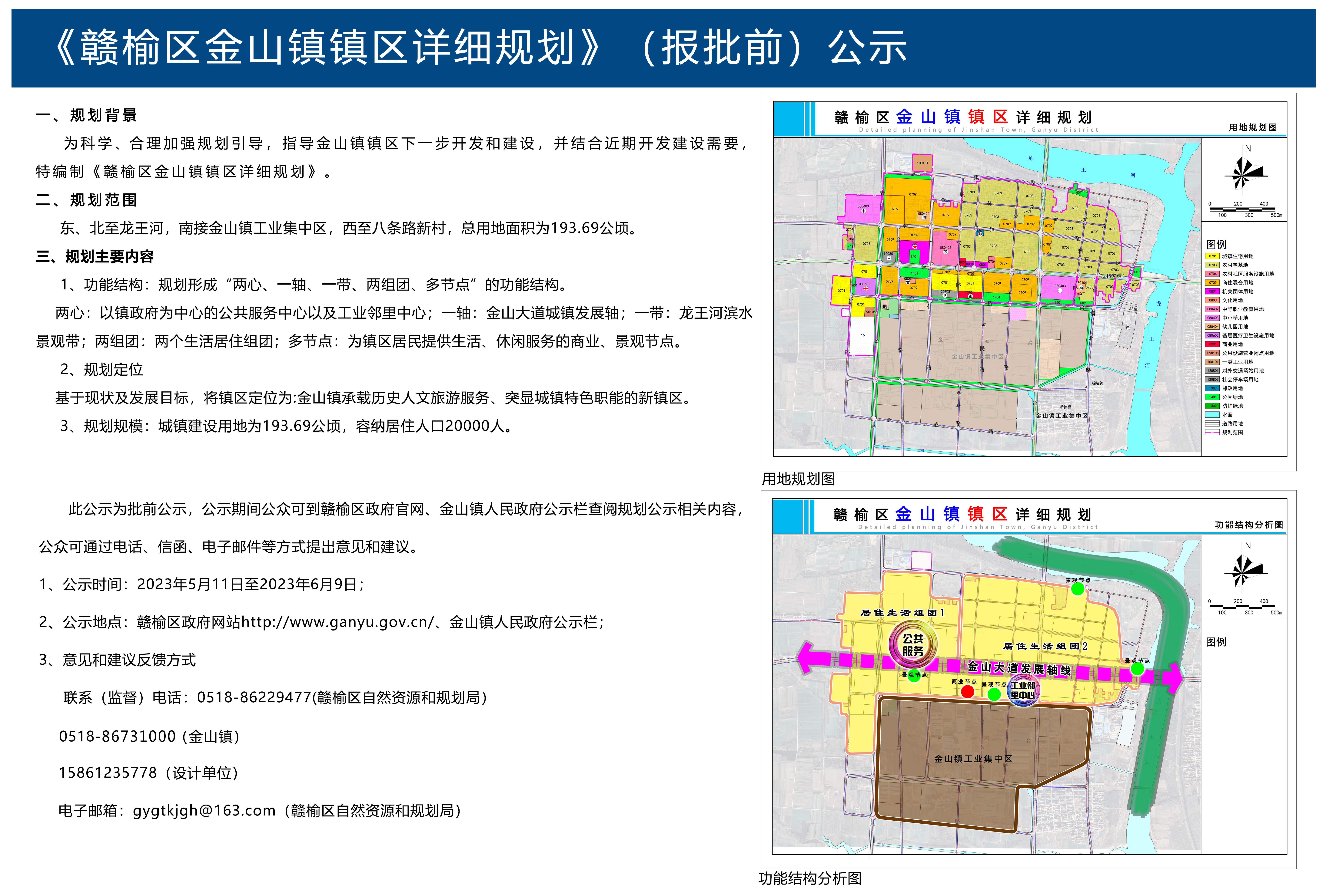Select the striped 道路用地 legend swatch
The width and height of the screenshot is (1326, 896).
tap(1212, 424)
